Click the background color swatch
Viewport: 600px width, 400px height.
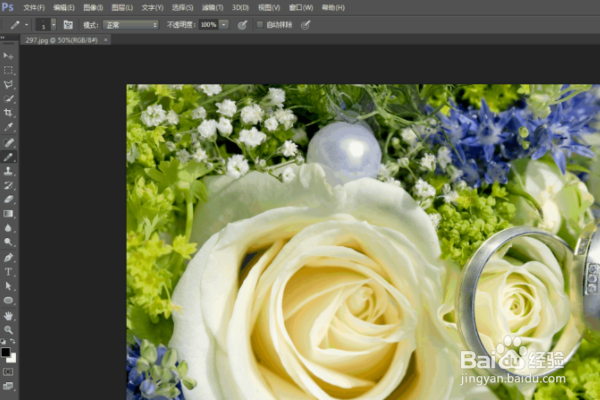(x=13, y=359)
